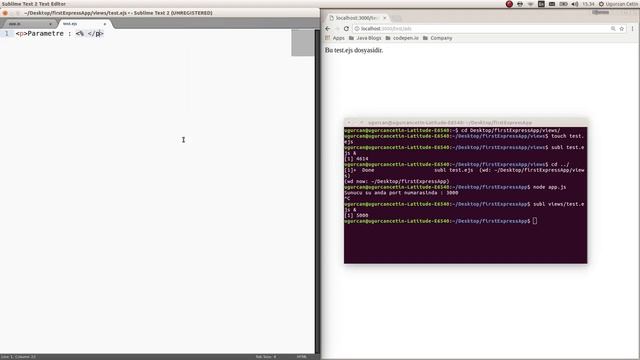Open the Apps bookmarks shortcut
The image size is (640, 360).
coord(335,38)
